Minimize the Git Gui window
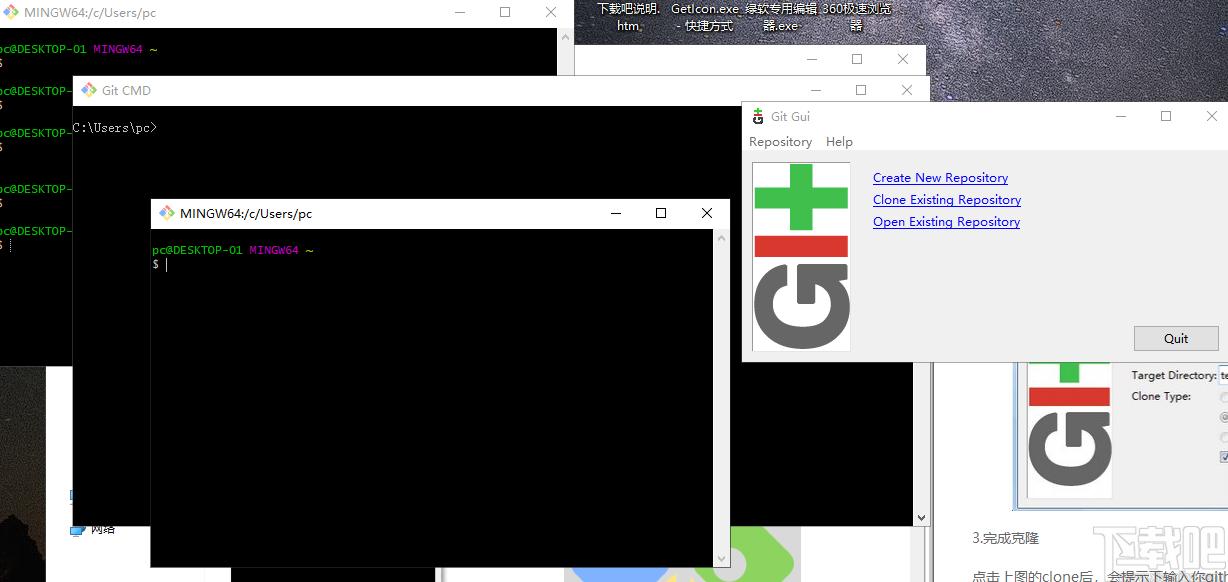Screen dimensions: 1228x582 pos(1120,116)
